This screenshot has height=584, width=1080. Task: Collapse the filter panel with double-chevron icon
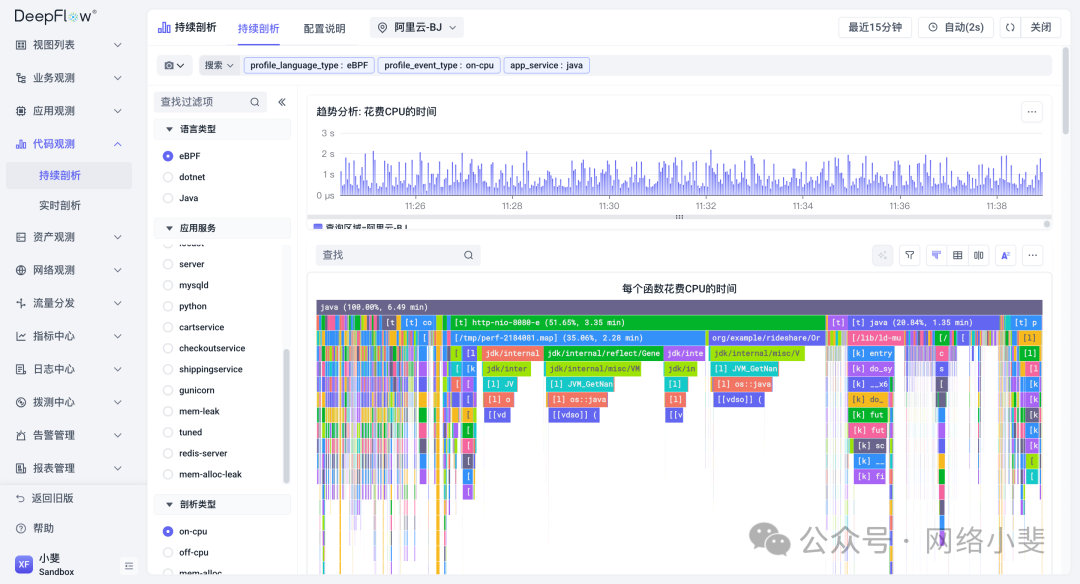282,102
